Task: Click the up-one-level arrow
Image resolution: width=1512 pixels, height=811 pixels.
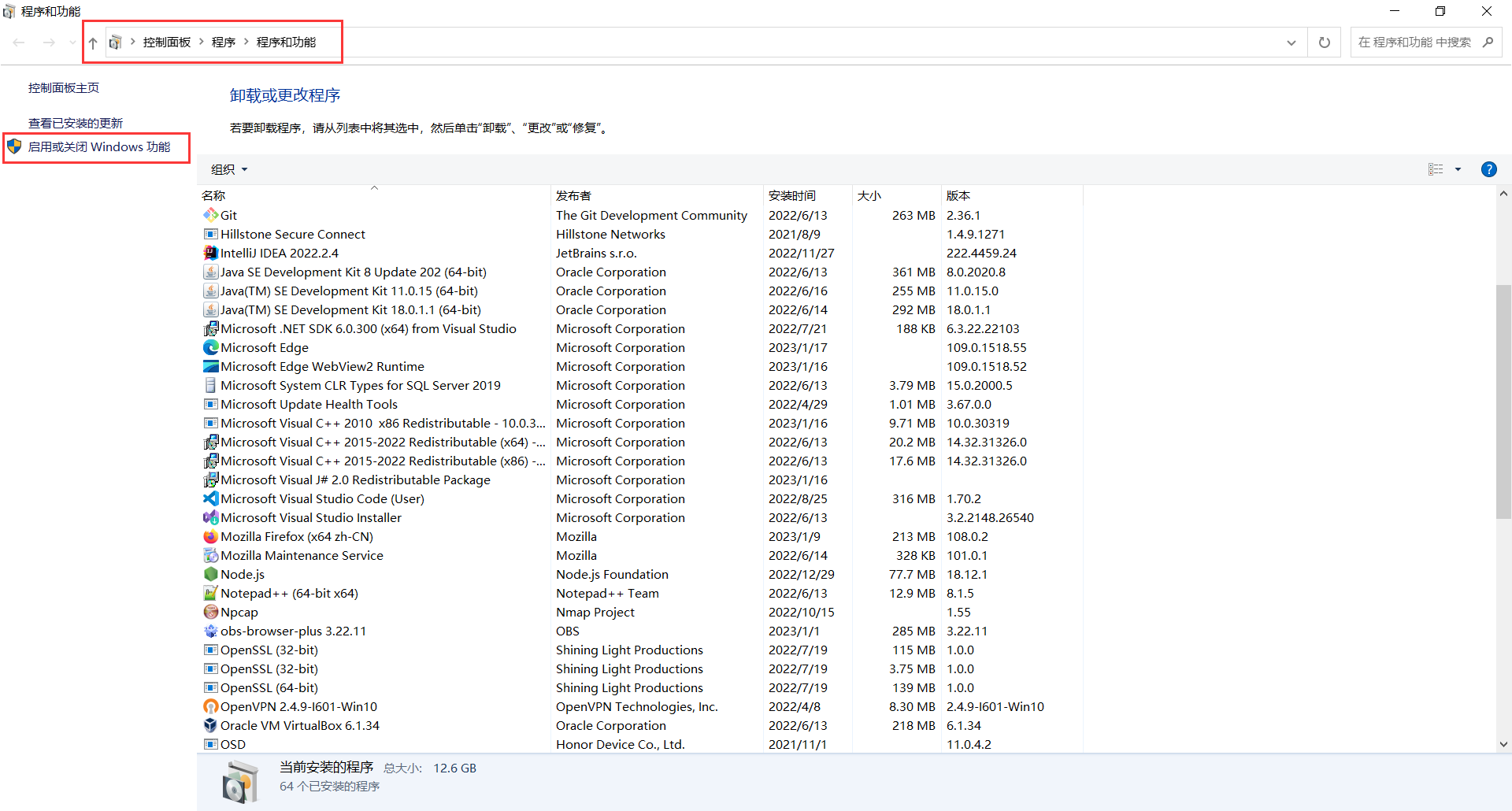Action: [93, 43]
